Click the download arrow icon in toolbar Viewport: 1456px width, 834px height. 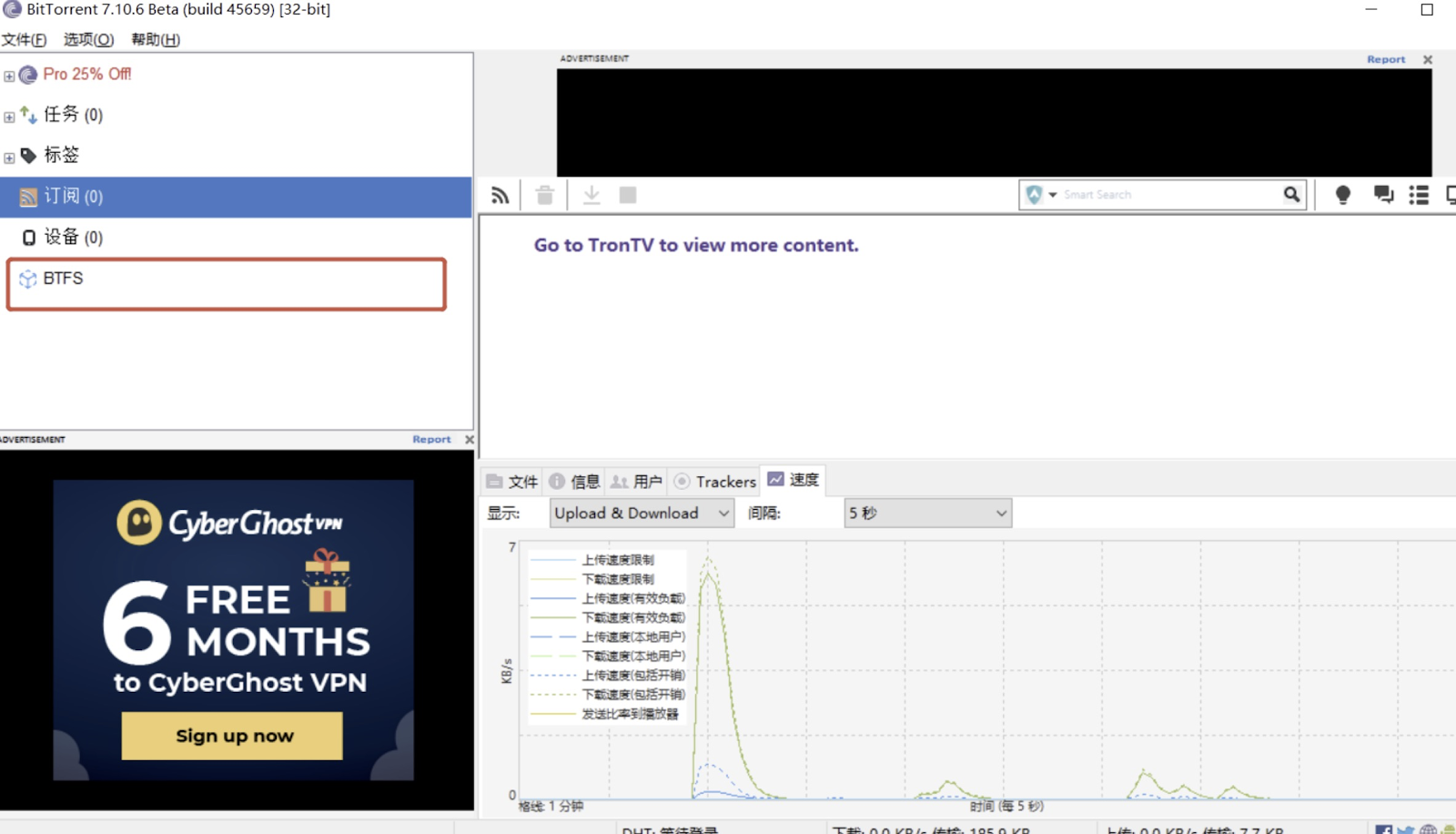[591, 195]
